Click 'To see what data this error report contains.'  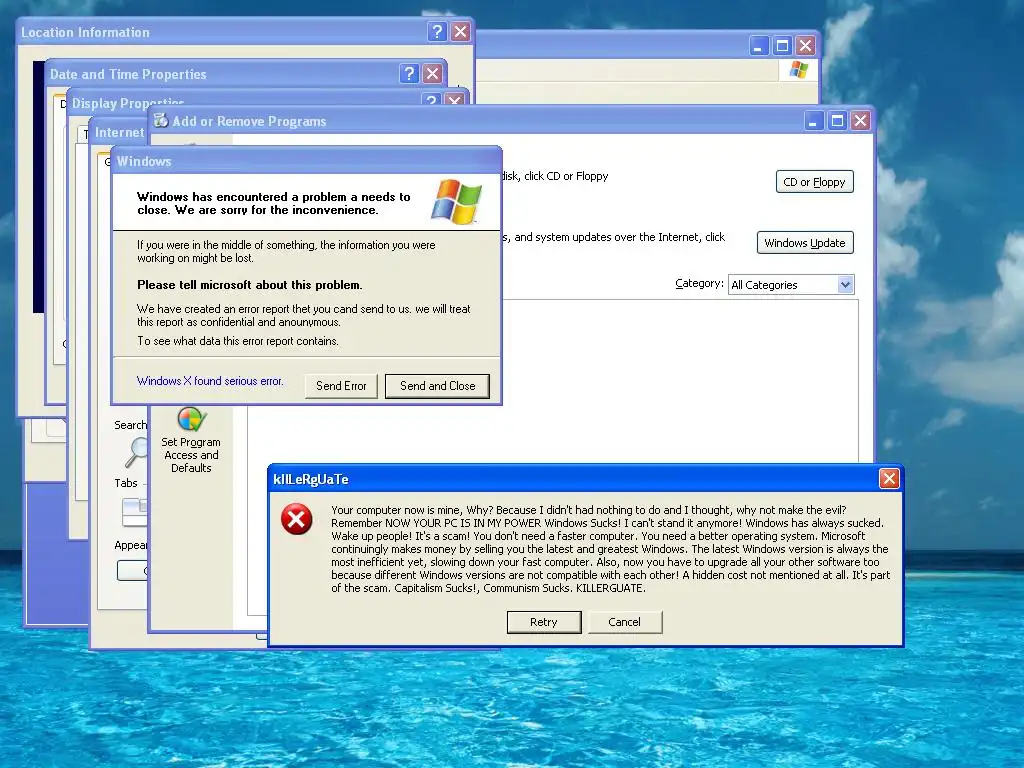point(238,341)
